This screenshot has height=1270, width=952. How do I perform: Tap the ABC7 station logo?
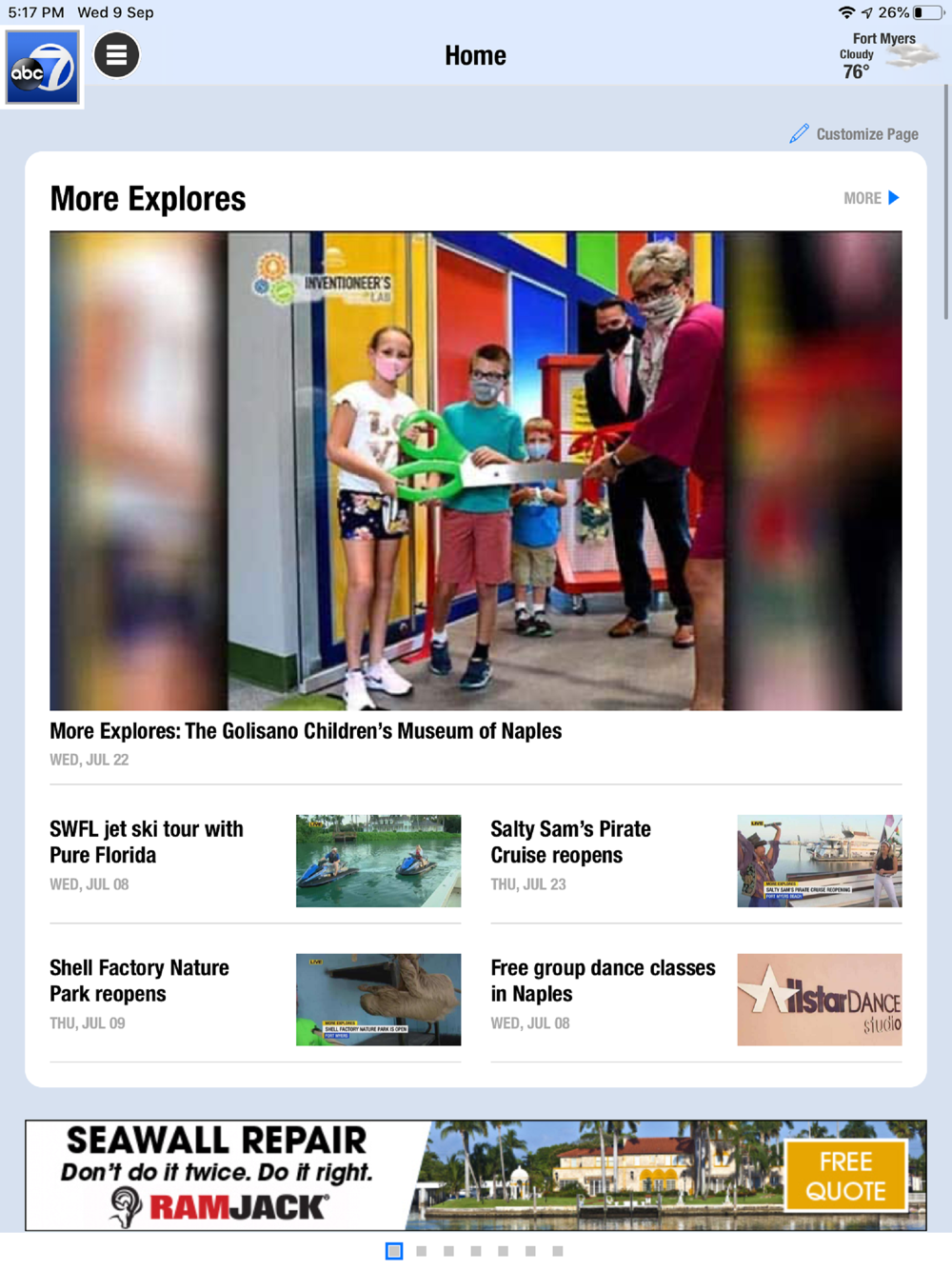tap(42, 67)
